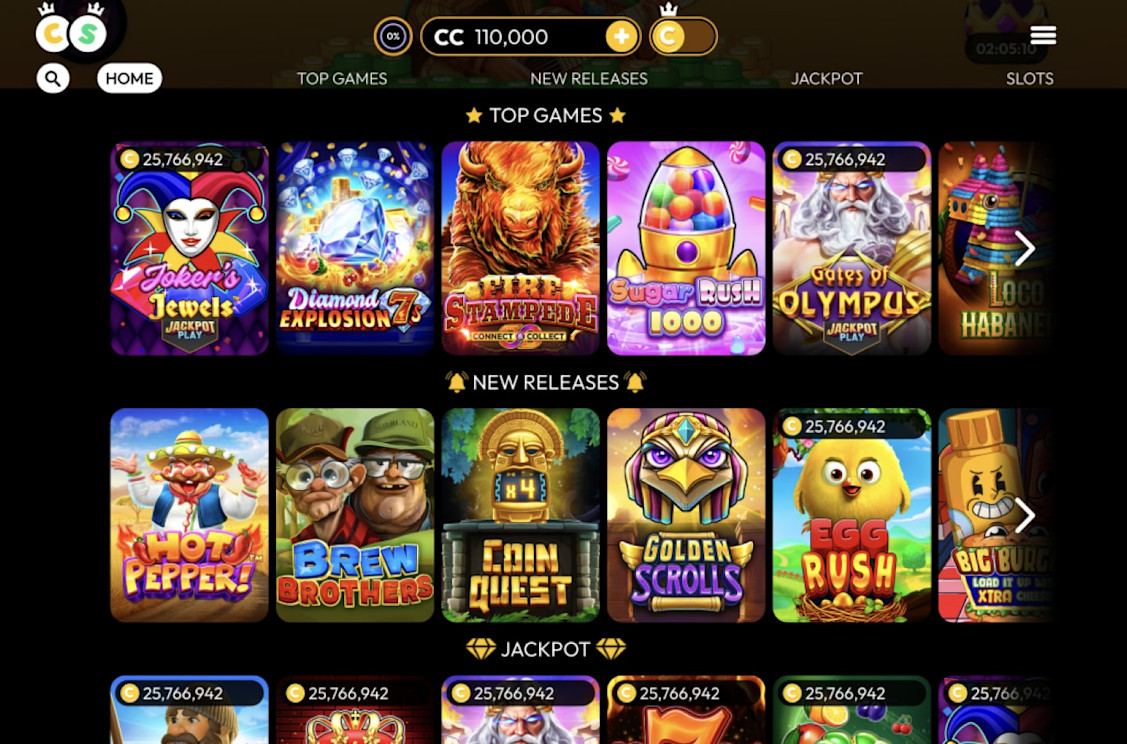Image resolution: width=1127 pixels, height=744 pixels.
Task: Open the search magnifier icon
Action: tap(53, 78)
